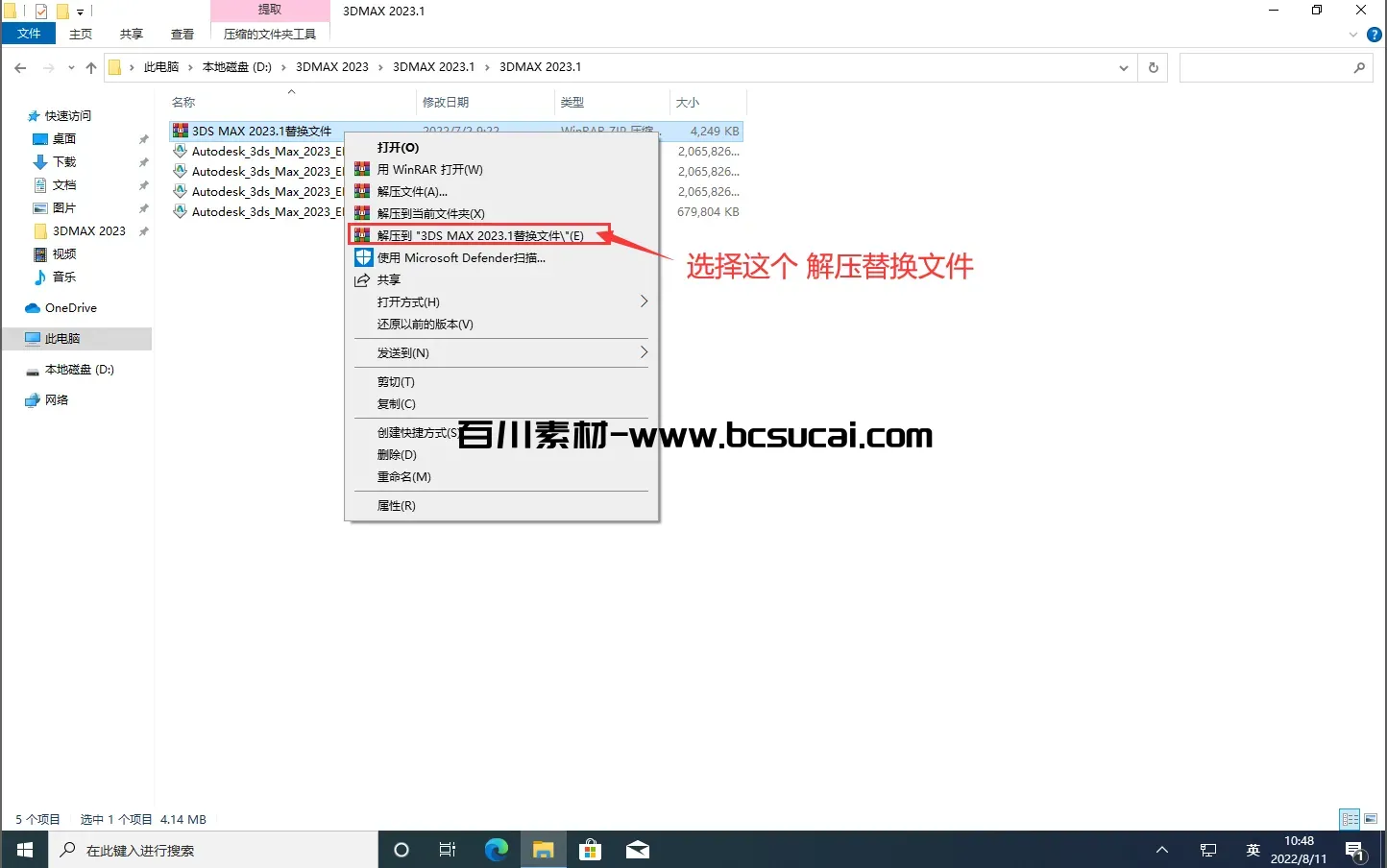Launch Microsoft Edge from the taskbar
1387x868 pixels.
496,850
